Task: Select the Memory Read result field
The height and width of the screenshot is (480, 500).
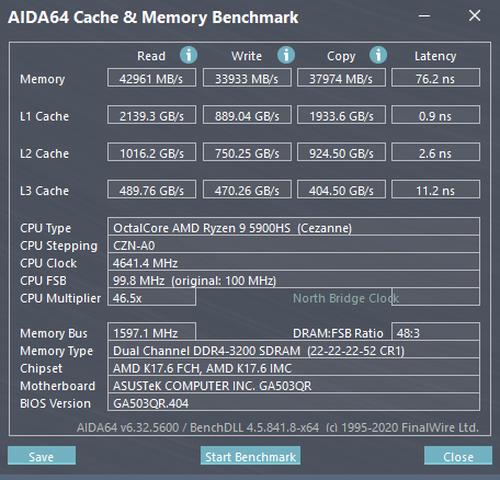Action: [x=152, y=78]
